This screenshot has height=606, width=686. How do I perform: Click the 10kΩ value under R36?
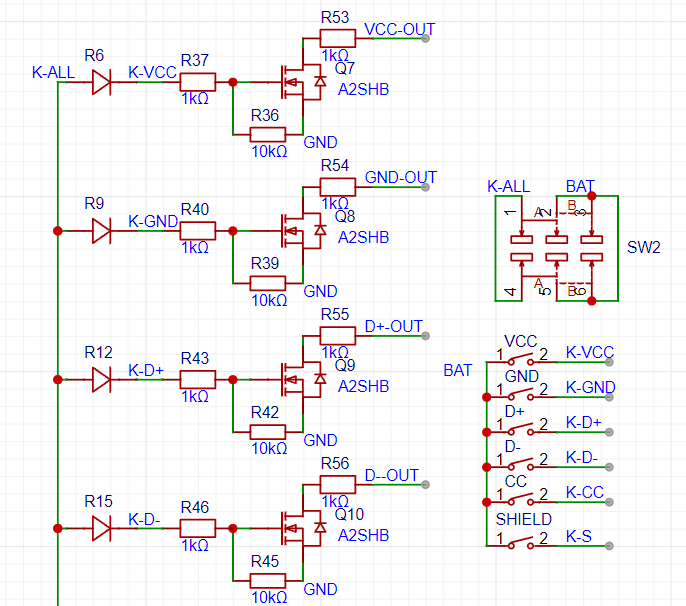pyautogui.click(x=270, y=151)
